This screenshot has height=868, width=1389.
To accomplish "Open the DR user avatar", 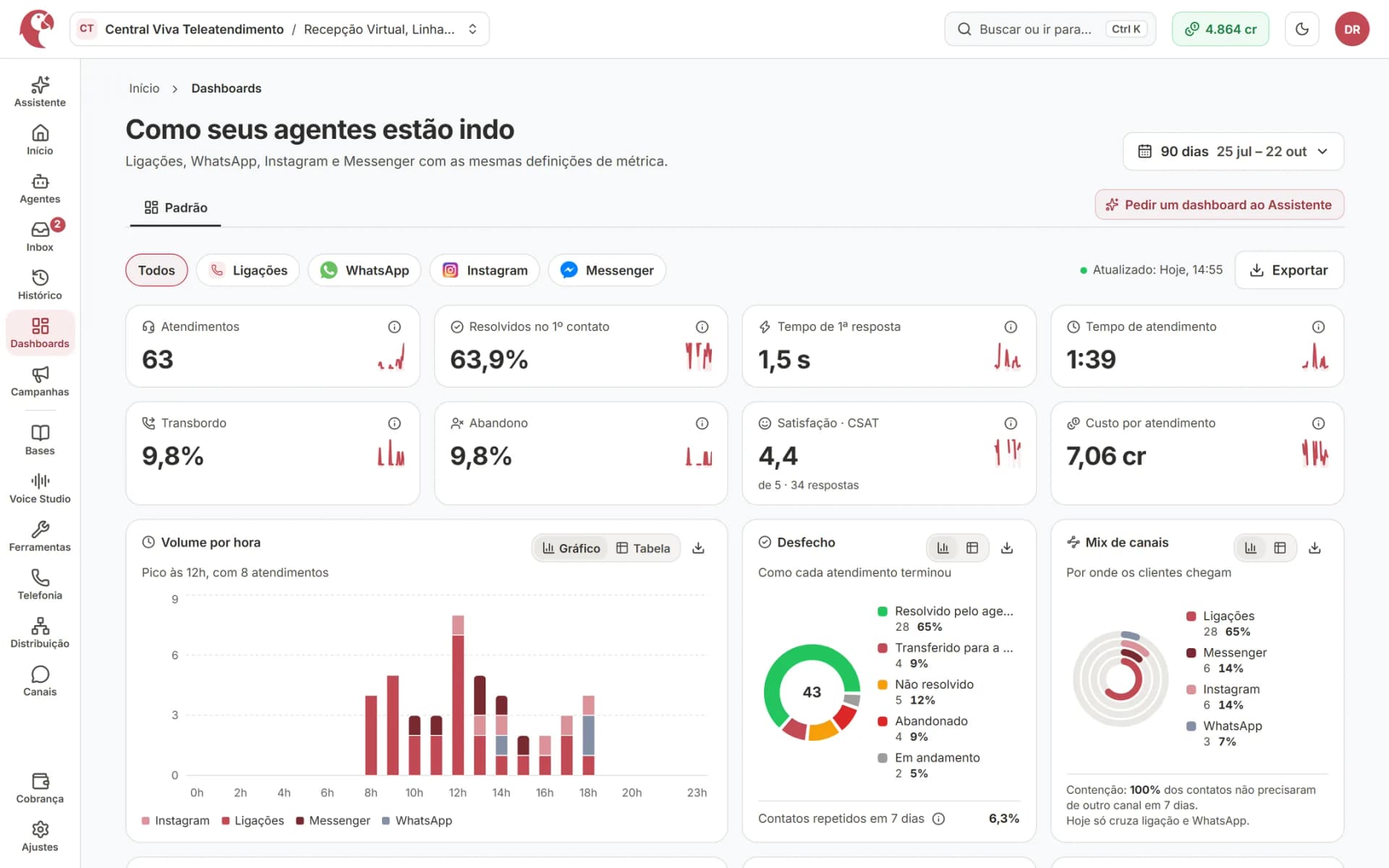I will point(1352,29).
